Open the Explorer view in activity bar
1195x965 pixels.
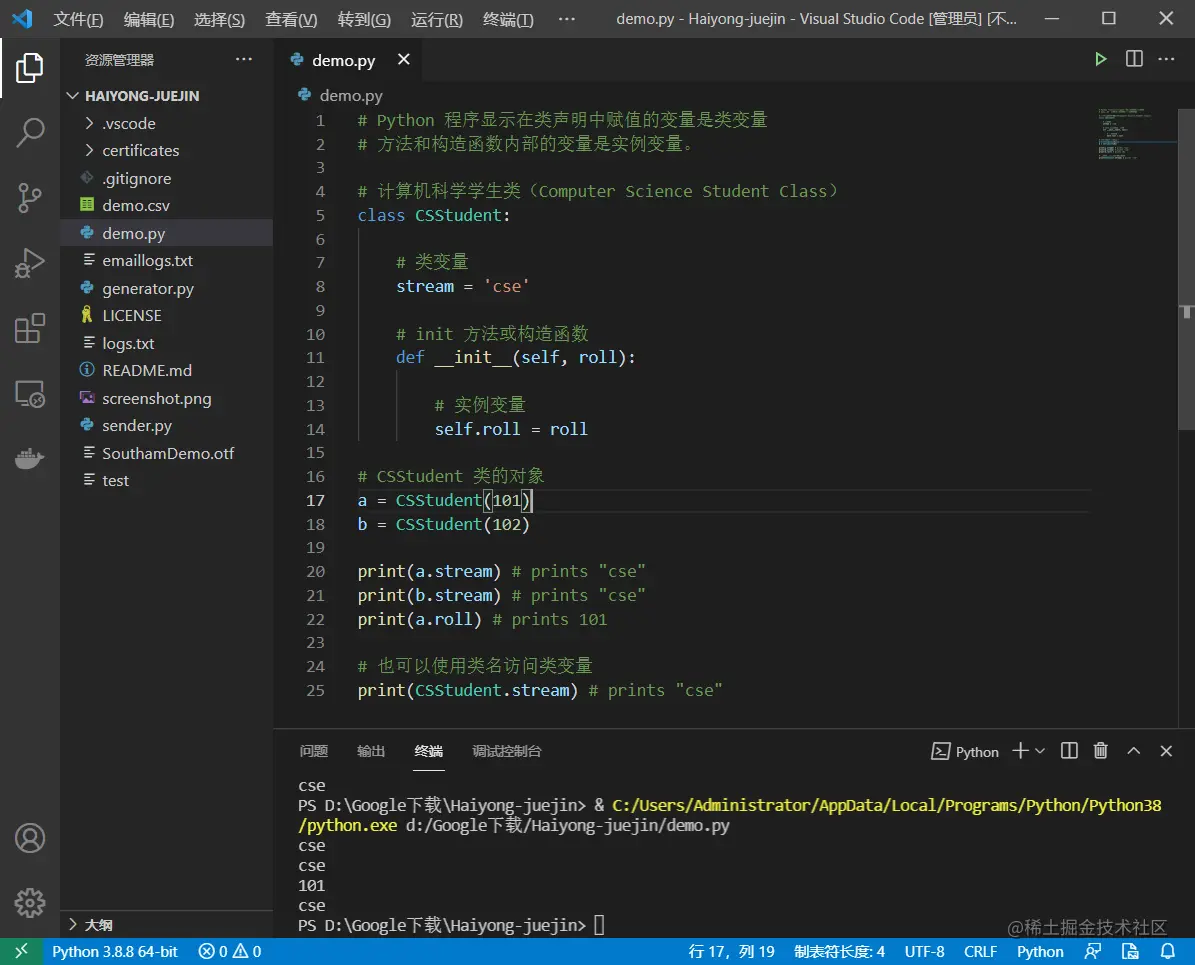coord(30,68)
